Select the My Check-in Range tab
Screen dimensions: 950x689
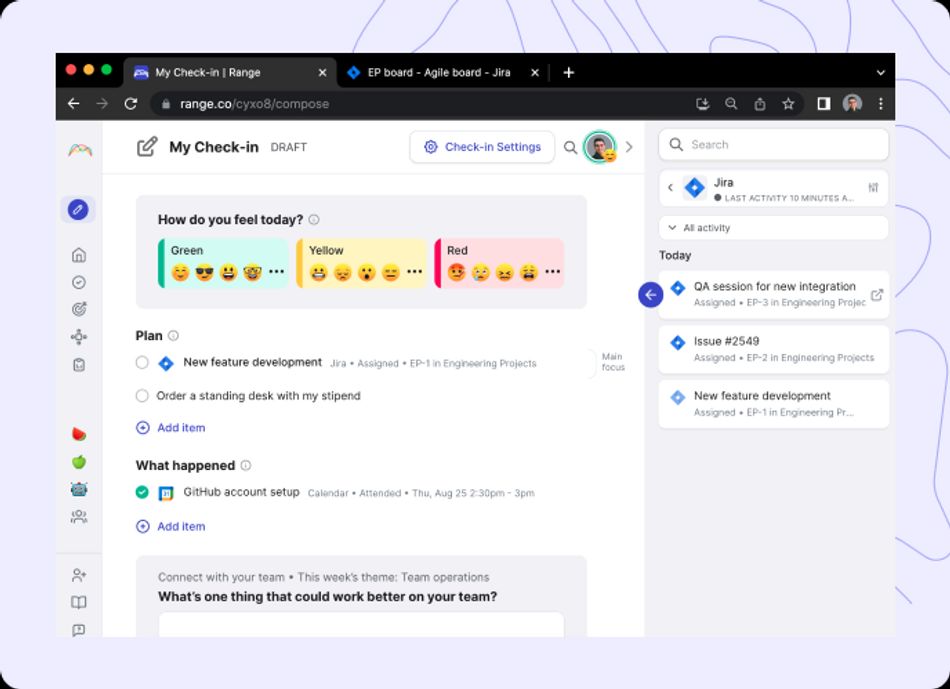pyautogui.click(x=230, y=73)
